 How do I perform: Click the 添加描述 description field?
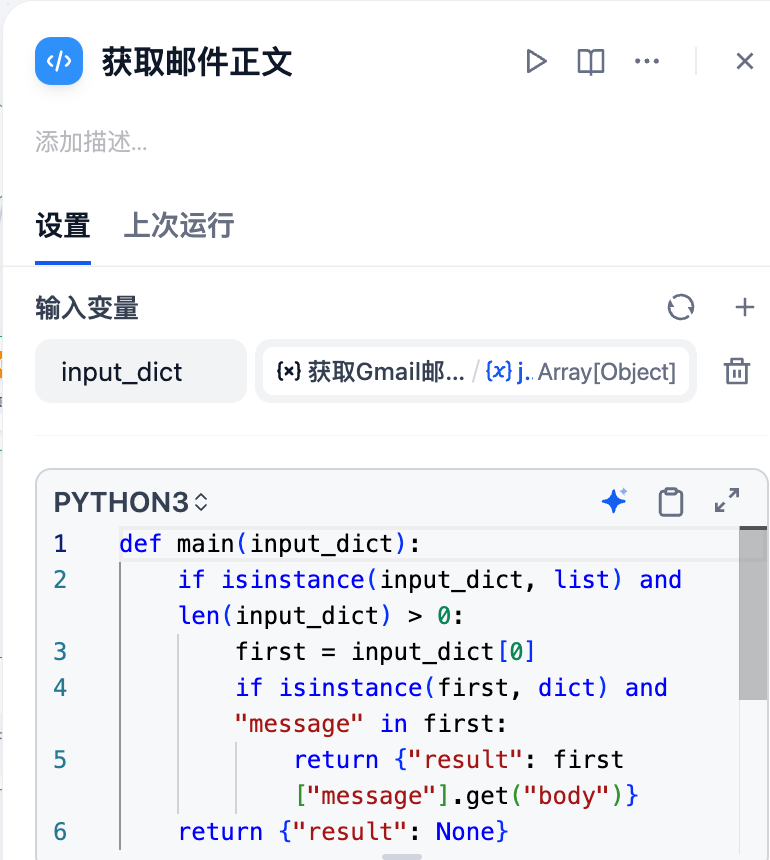(x=91, y=142)
